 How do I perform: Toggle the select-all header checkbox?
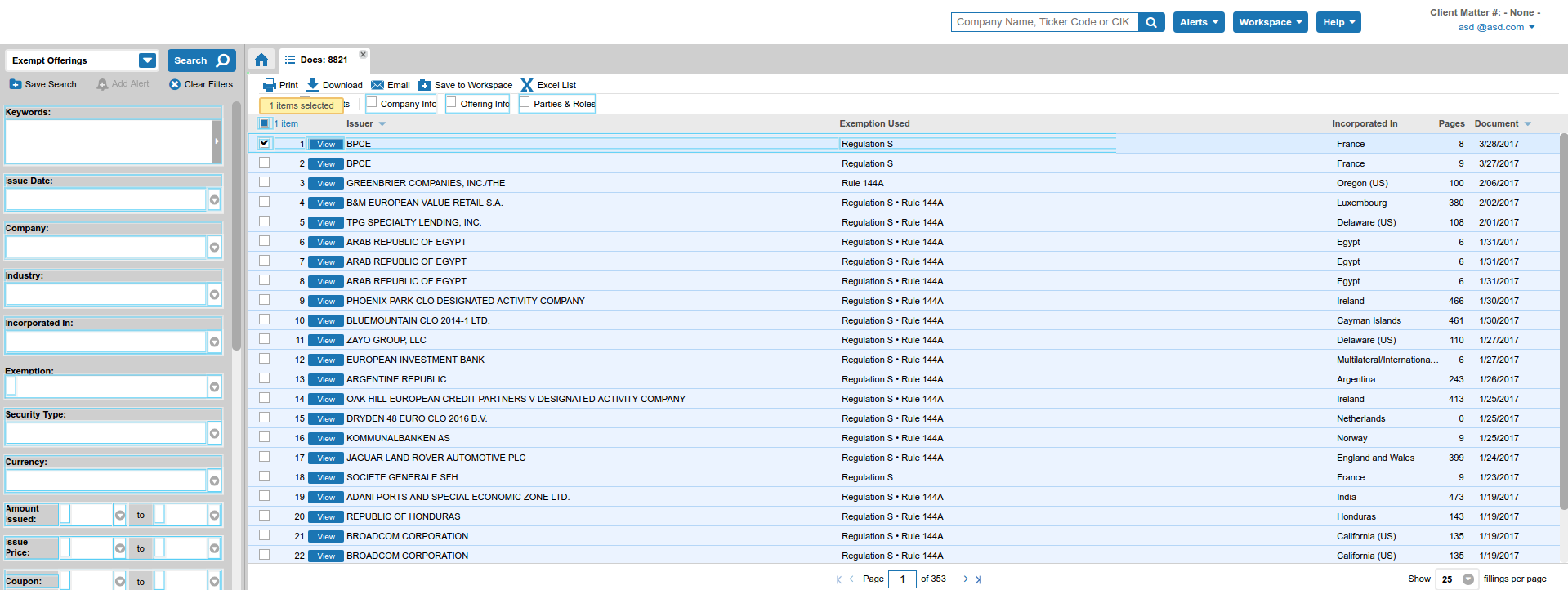tap(264, 123)
